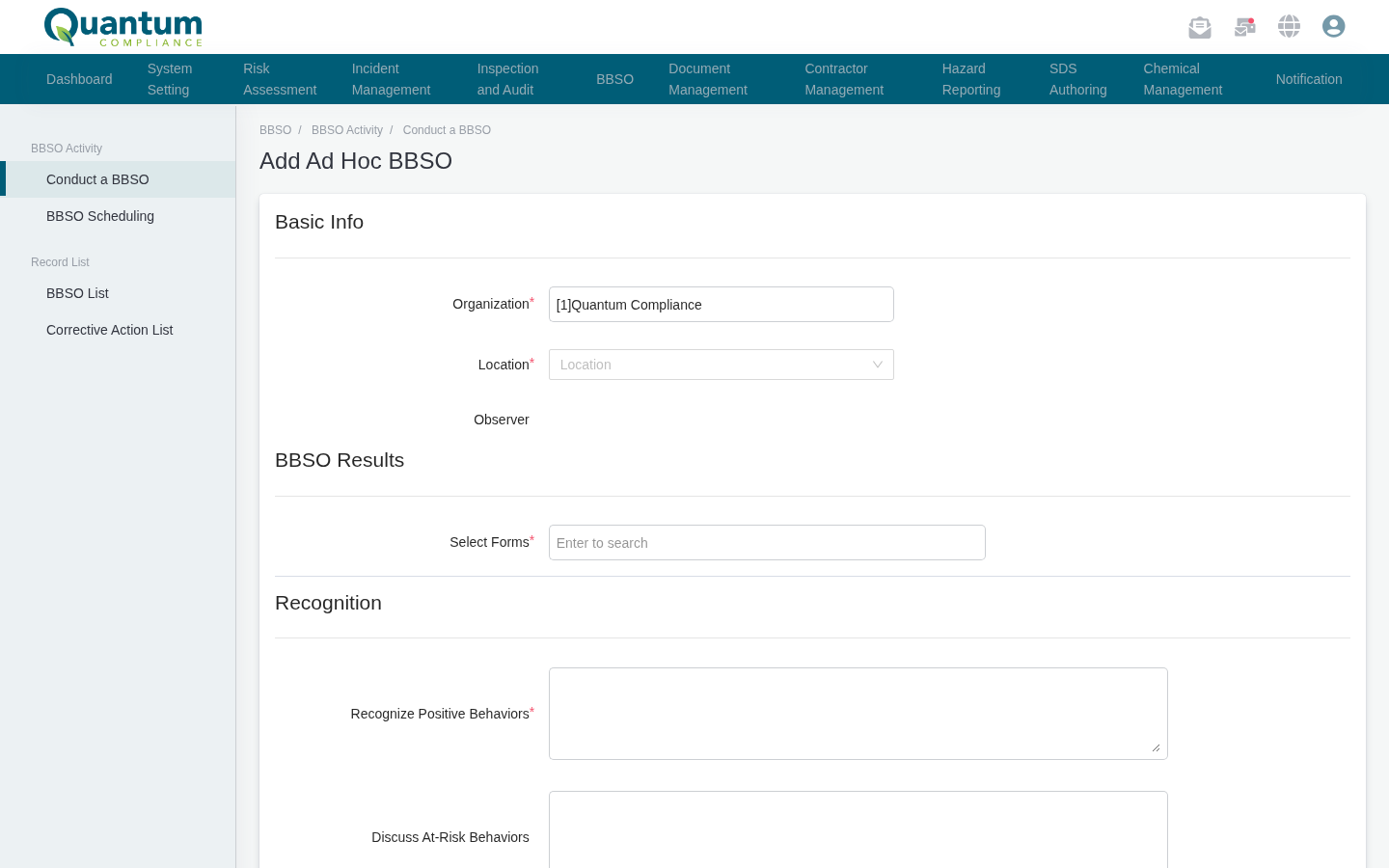1389x868 pixels.
Task: Open Risk Assessment menu
Action: [x=280, y=79]
